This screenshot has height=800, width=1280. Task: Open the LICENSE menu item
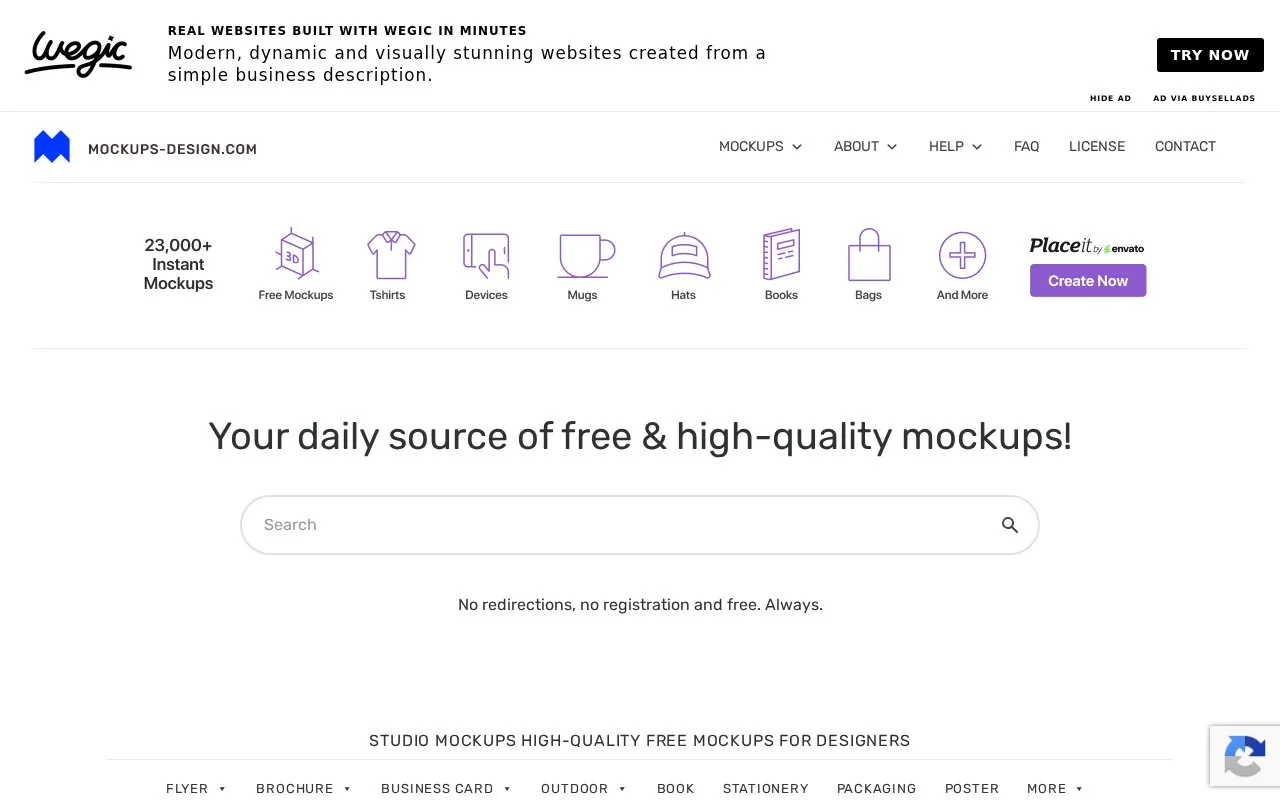(x=1097, y=146)
